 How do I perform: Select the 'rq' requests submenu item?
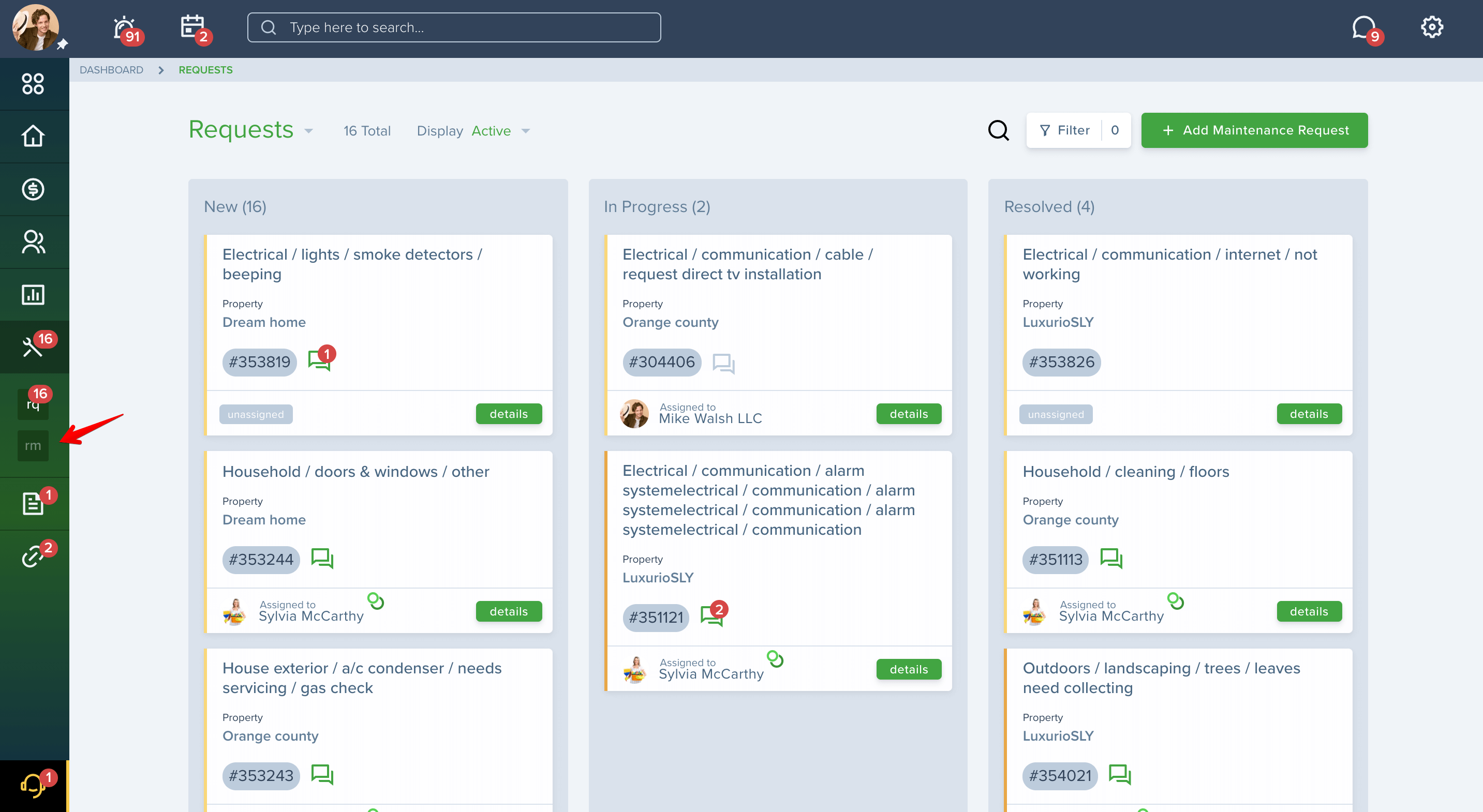(34, 403)
